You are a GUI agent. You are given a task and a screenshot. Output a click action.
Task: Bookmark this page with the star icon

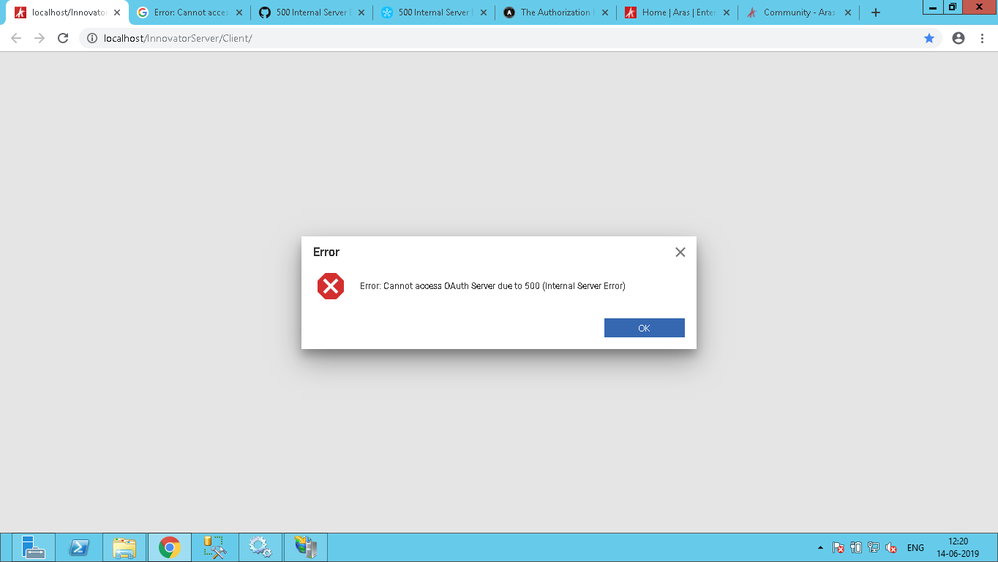[929, 38]
